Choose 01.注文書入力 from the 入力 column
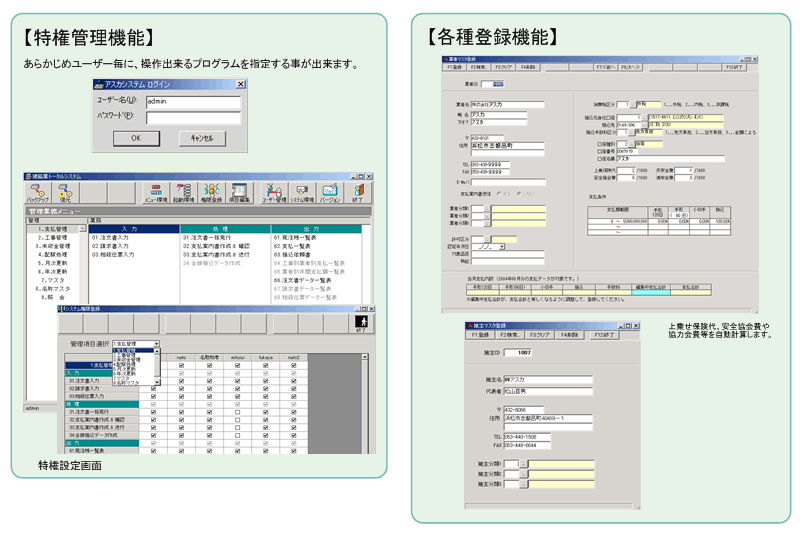The height and width of the screenshot is (540, 800). point(110,237)
